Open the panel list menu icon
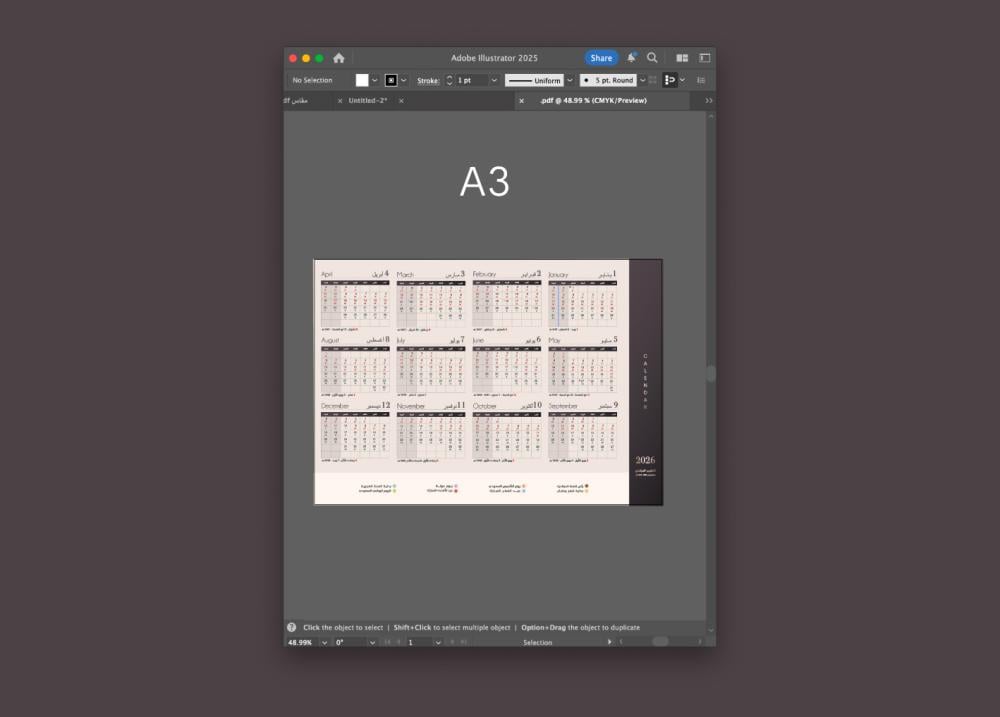Viewport: 1000px width, 717px height. [701, 80]
